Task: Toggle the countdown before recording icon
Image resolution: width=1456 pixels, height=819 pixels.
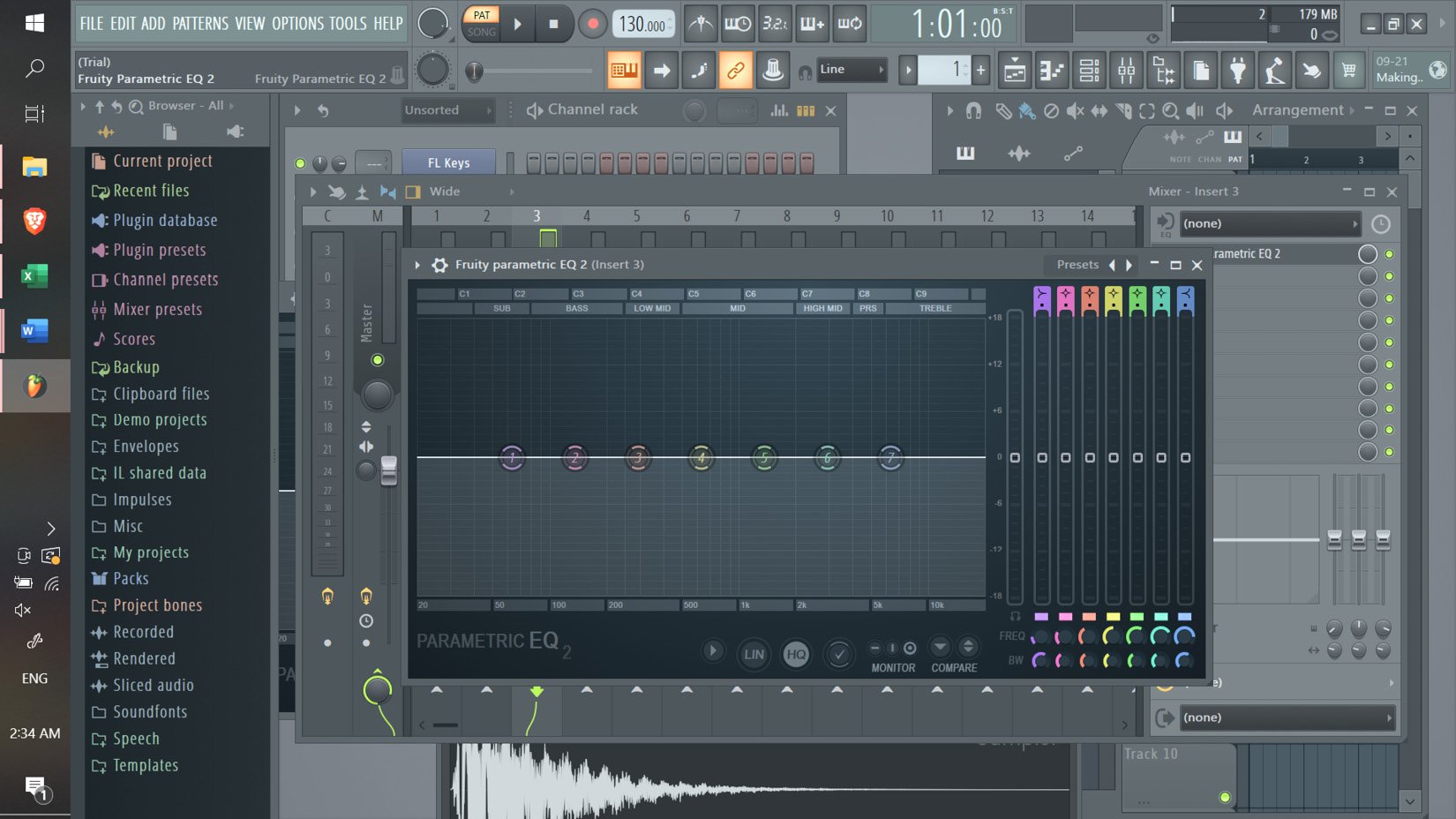Action: [774, 24]
